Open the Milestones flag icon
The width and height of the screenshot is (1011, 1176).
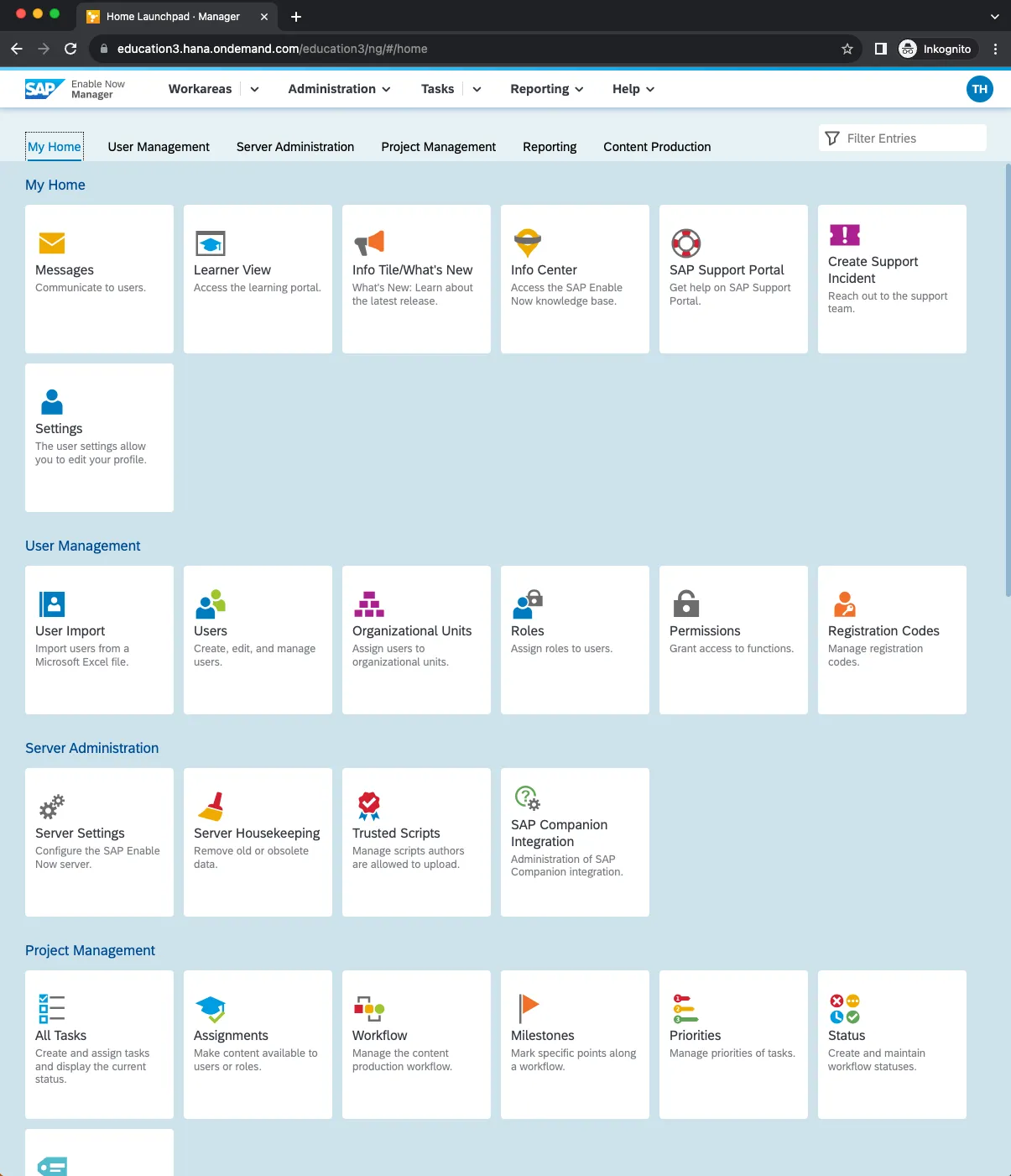click(x=528, y=1008)
